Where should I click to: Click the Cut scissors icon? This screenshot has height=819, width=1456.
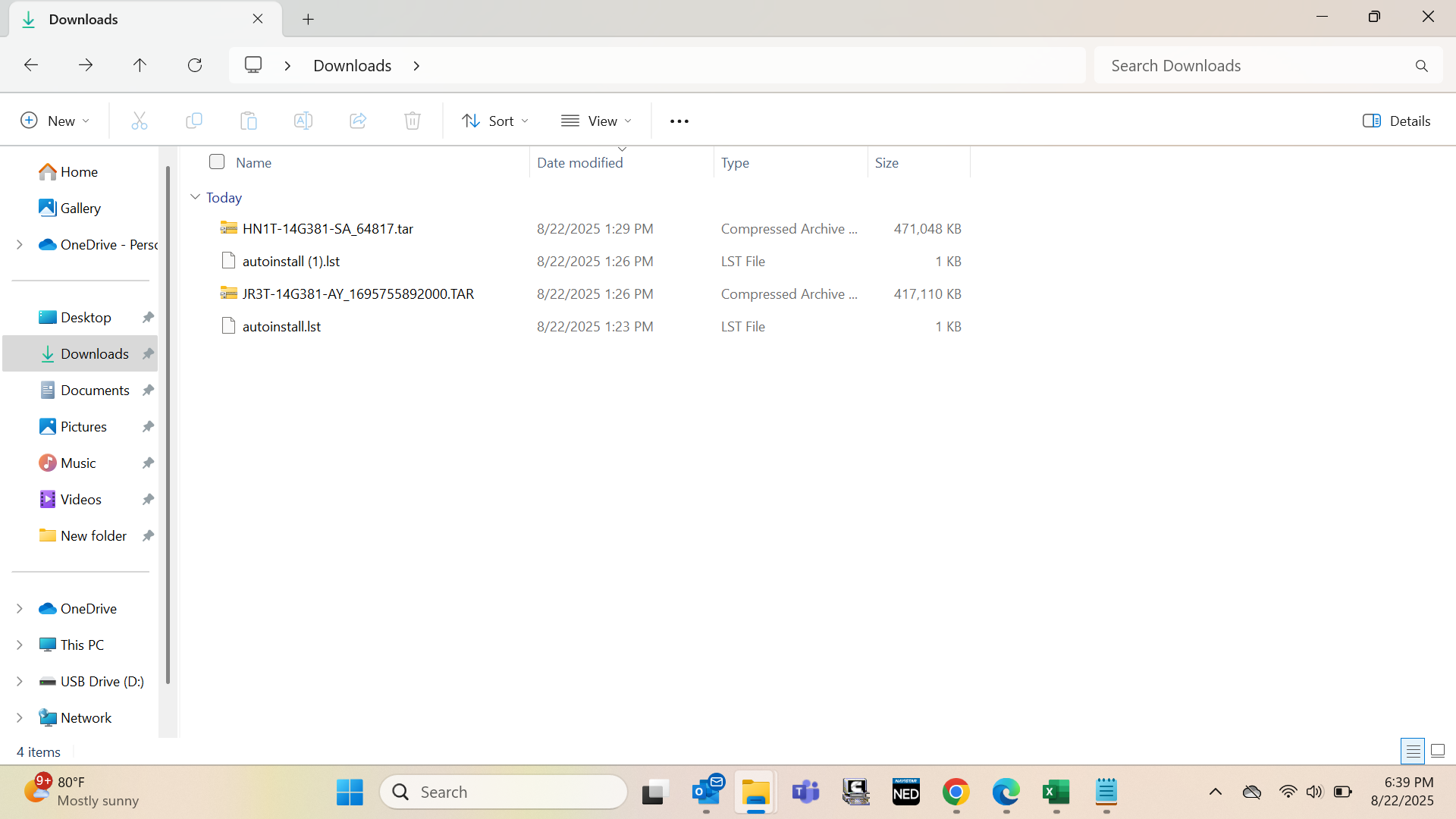140,121
